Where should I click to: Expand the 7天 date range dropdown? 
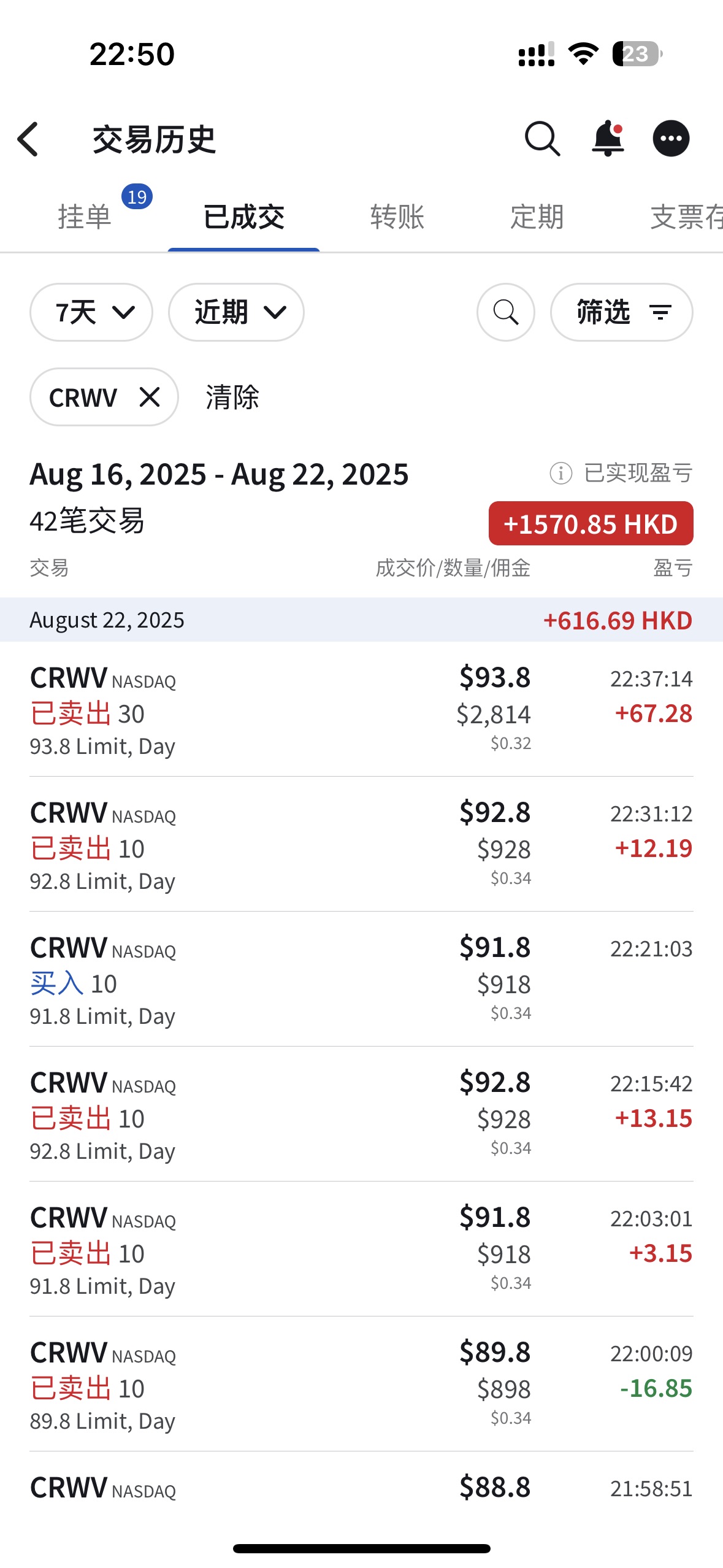[91, 312]
